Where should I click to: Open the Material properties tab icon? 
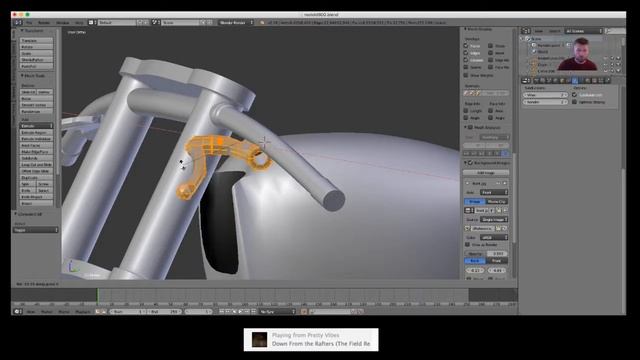[x=587, y=80]
